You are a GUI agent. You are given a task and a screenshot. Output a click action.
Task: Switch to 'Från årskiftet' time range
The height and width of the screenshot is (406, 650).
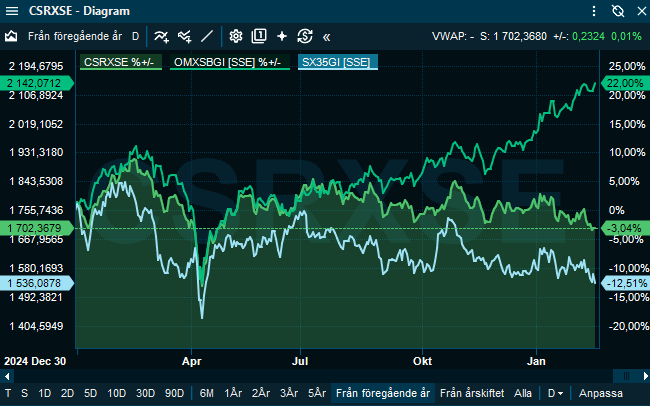472,393
